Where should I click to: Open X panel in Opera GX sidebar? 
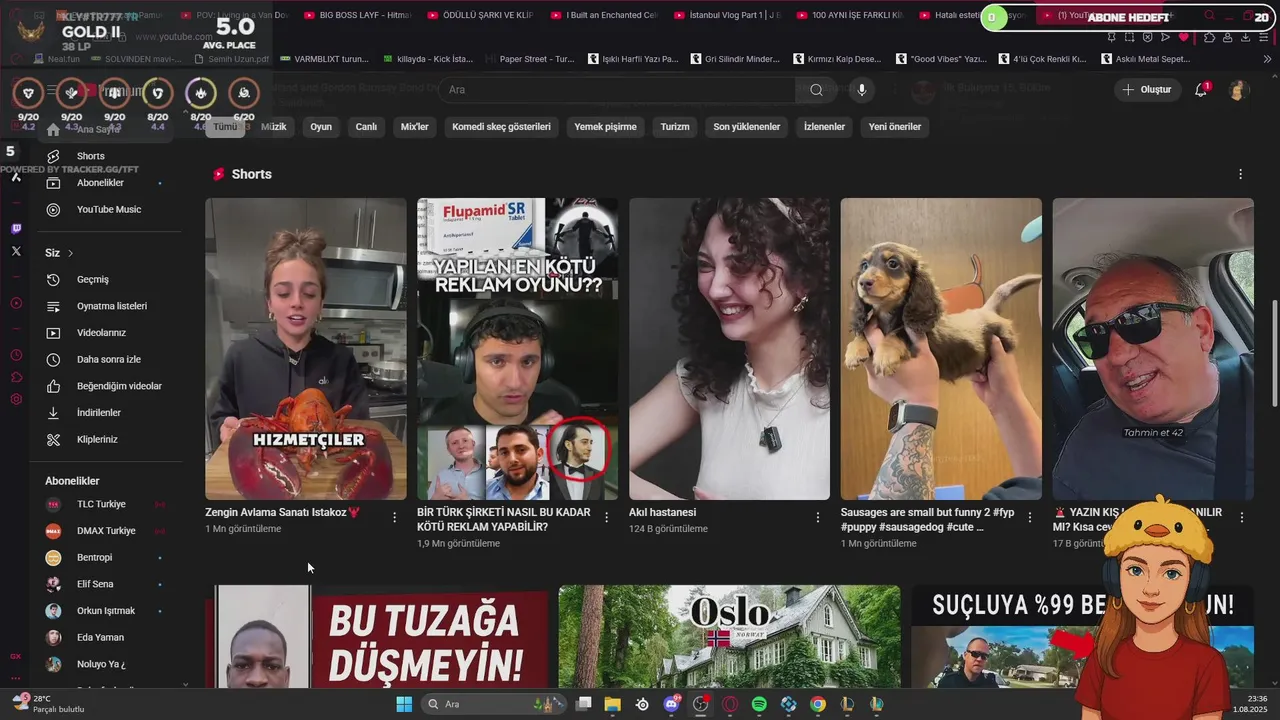point(16,252)
